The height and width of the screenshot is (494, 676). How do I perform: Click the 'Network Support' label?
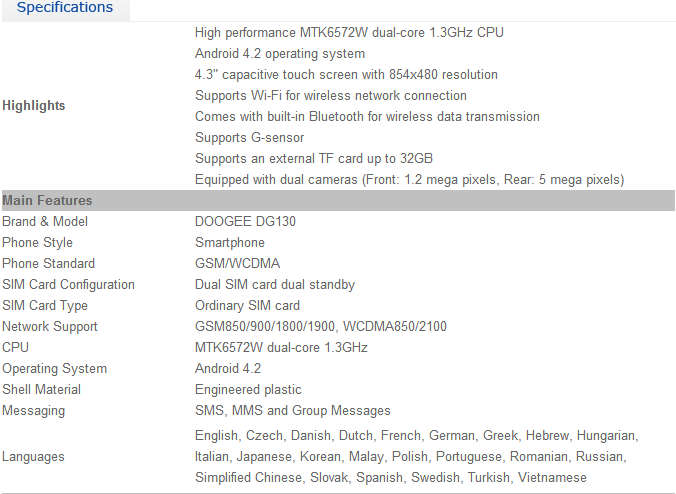point(50,327)
